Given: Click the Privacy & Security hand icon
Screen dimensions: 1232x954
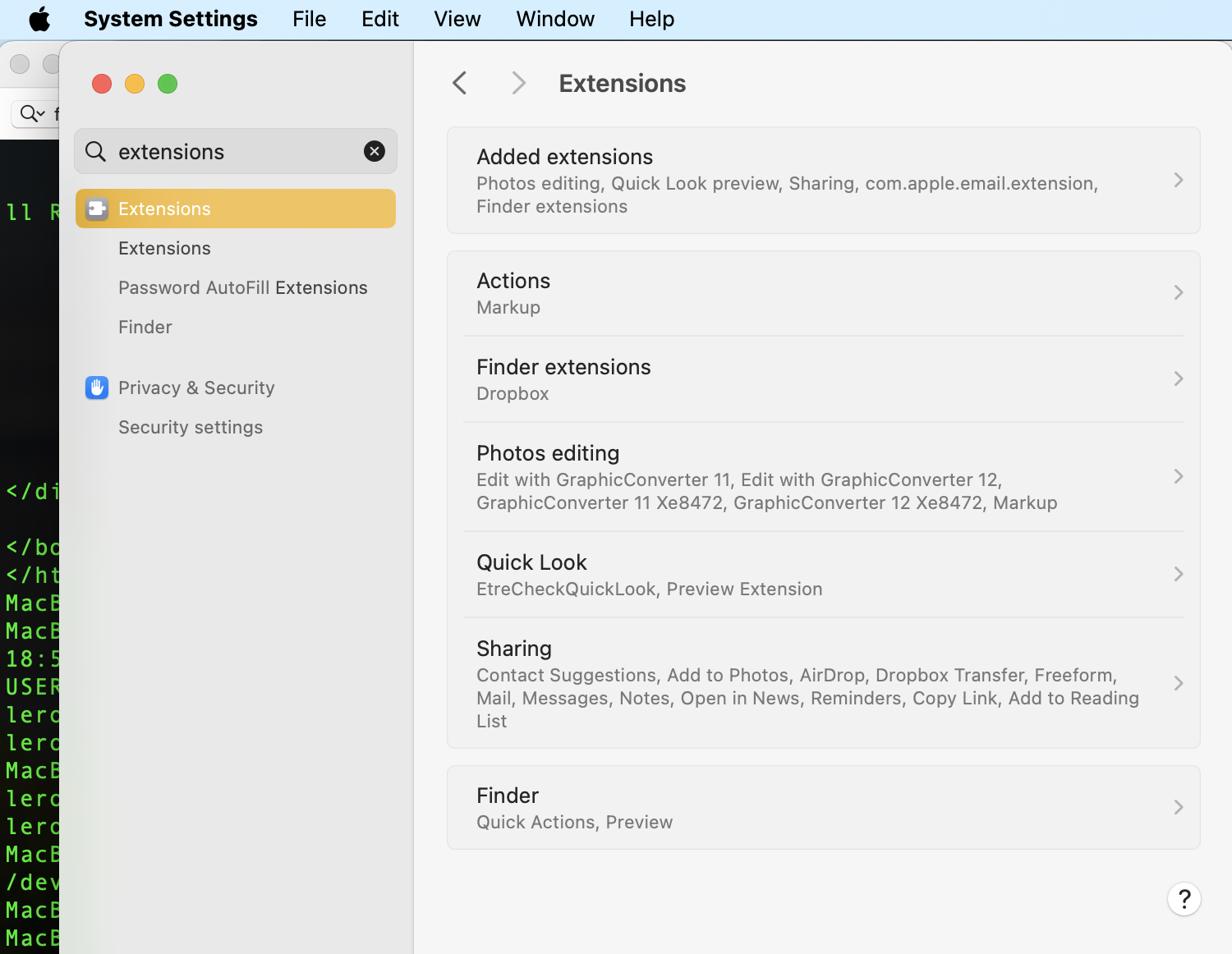Looking at the screenshot, I should (x=97, y=388).
